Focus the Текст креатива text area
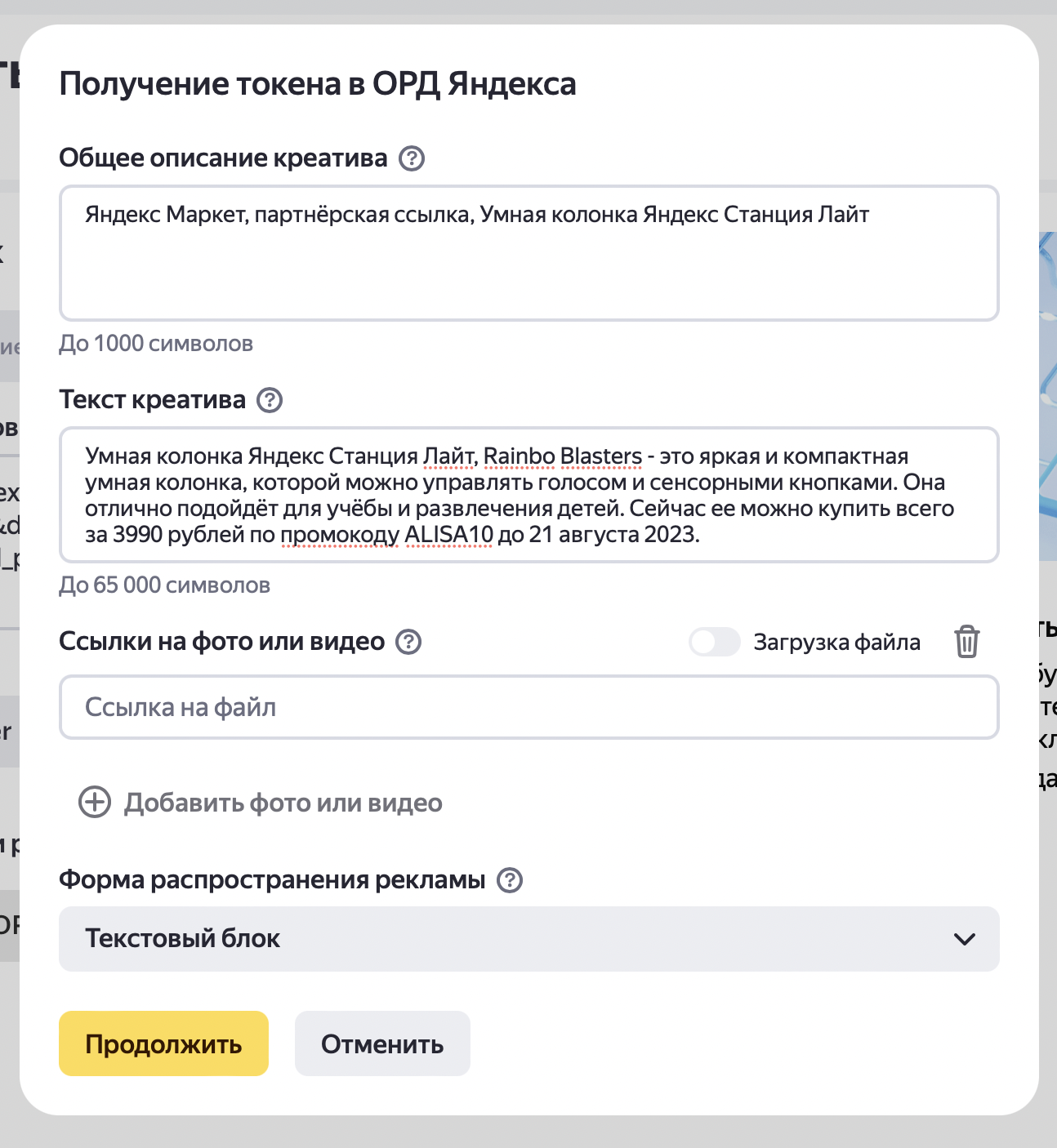 pyautogui.click(x=529, y=495)
